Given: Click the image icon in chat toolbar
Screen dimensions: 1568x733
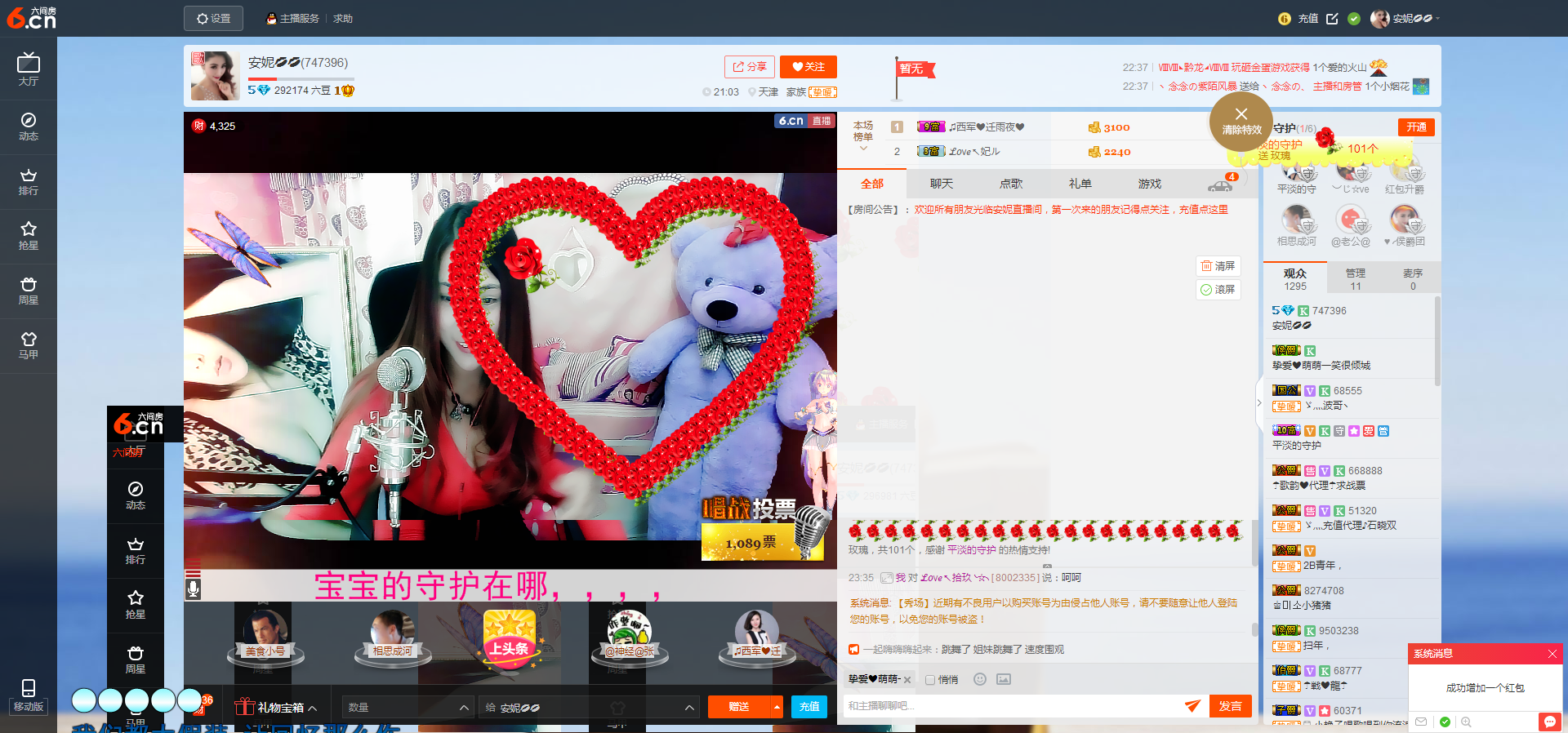Looking at the screenshot, I should pos(1004,679).
